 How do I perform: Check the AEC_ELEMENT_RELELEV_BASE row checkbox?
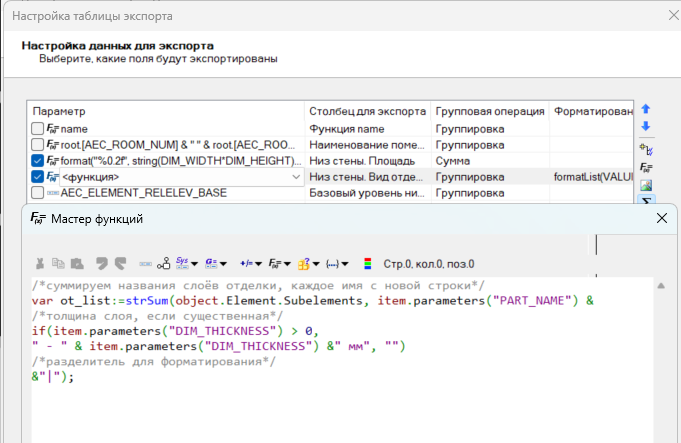pyautogui.click(x=38, y=193)
